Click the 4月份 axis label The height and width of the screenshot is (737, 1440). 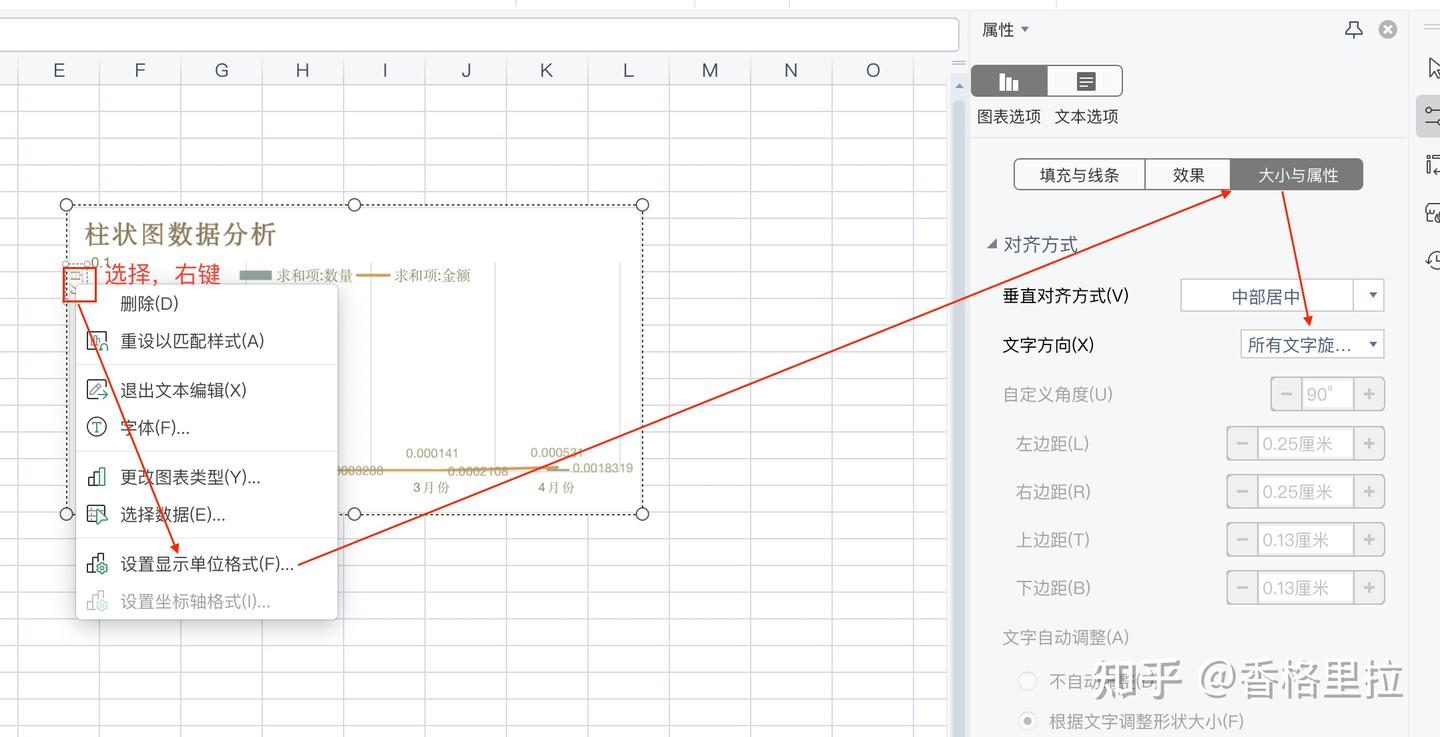click(555, 488)
